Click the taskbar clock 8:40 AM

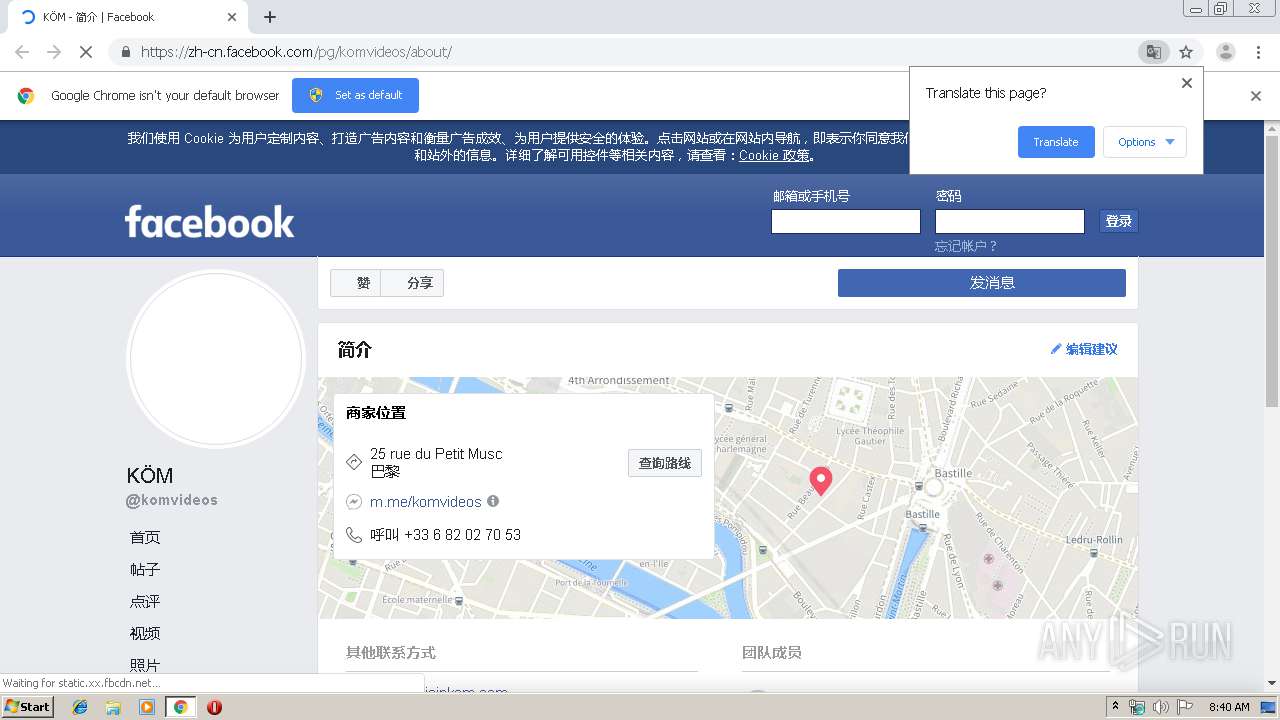(x=1229, y=707)
